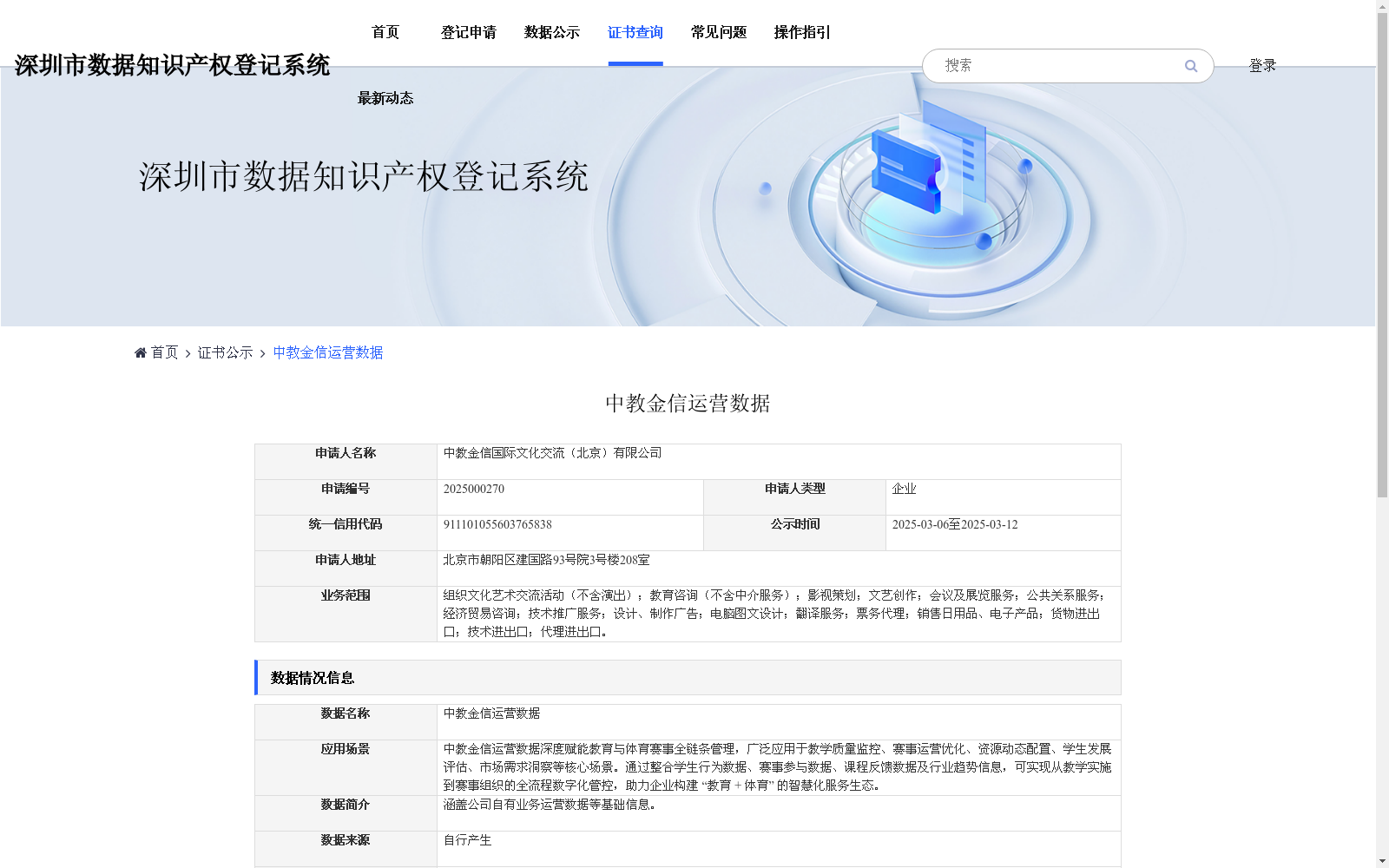1389x868 pixels.
Task: Open the 最新动态 menu item
Action: pyautogui.click(x=385, y=98)
